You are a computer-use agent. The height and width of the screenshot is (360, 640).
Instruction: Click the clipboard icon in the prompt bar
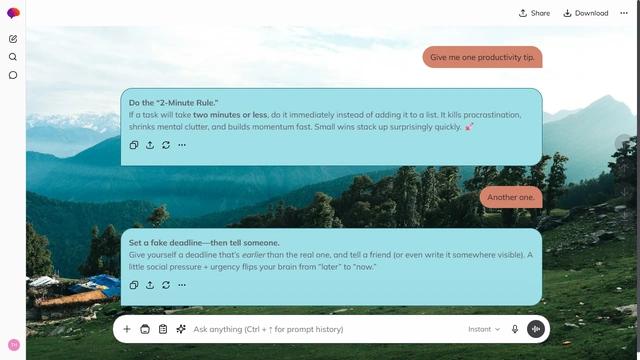point(163,329)
